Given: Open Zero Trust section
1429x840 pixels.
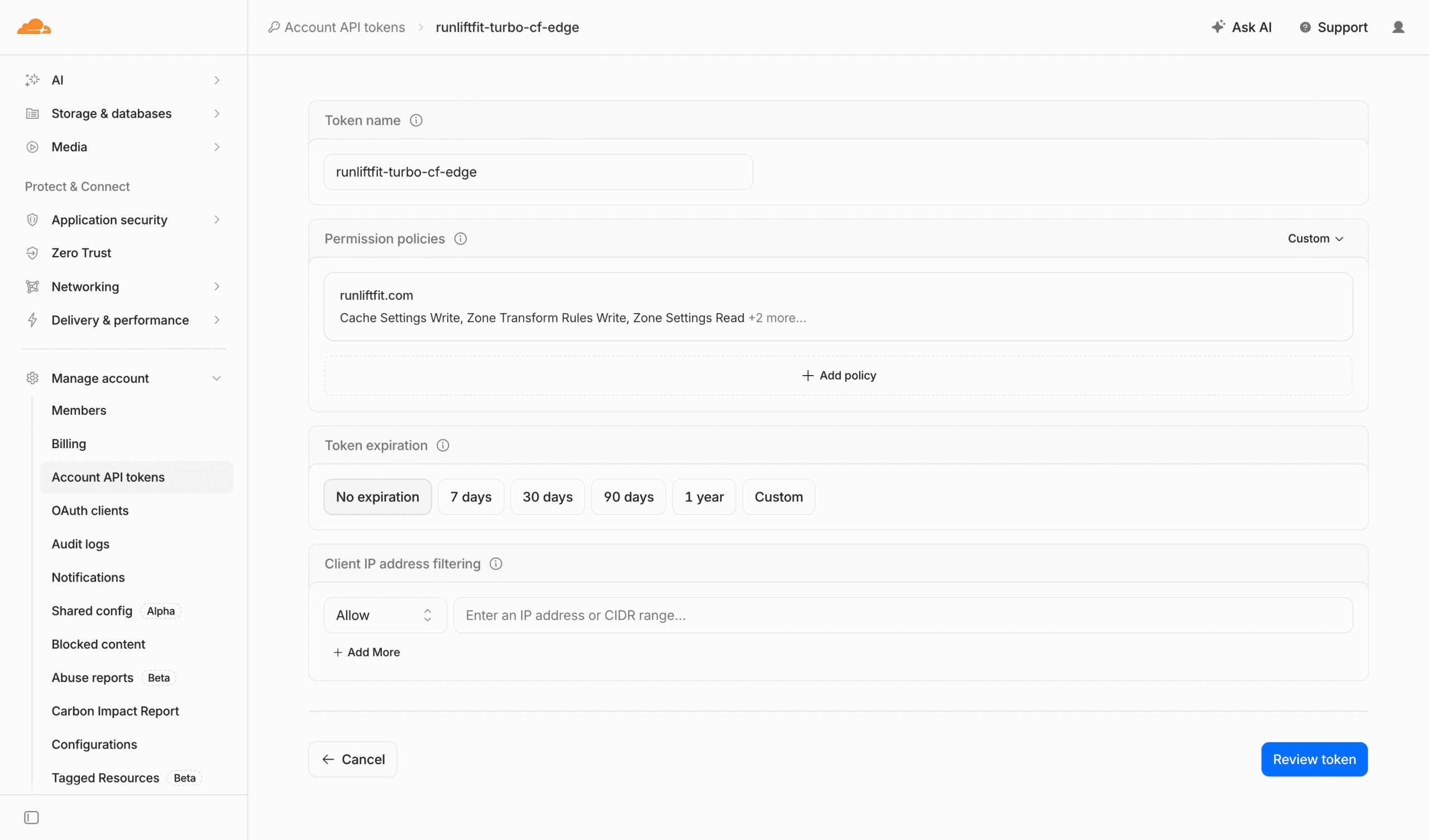Looking at the screenshot, I should 81,253.
